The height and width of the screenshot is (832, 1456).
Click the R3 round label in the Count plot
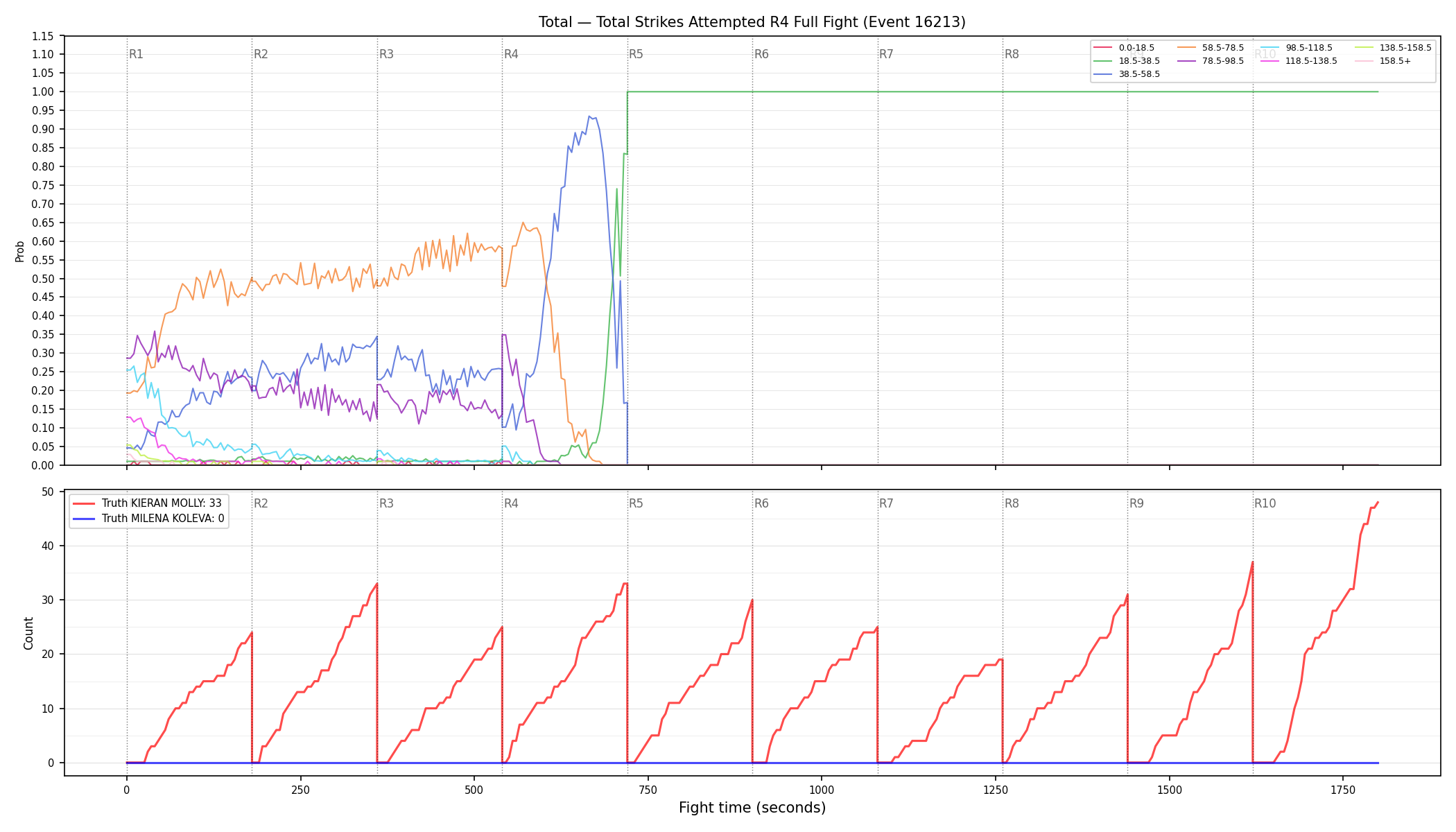pos(386,503)
